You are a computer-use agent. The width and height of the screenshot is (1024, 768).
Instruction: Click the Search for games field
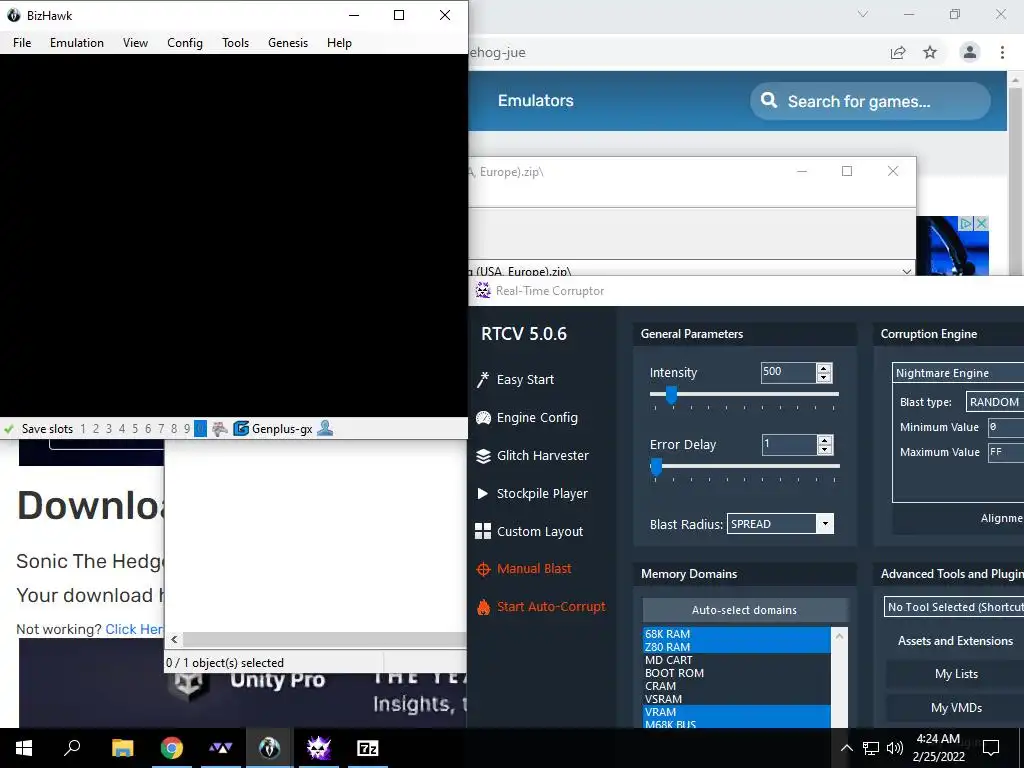pos(870,101)
